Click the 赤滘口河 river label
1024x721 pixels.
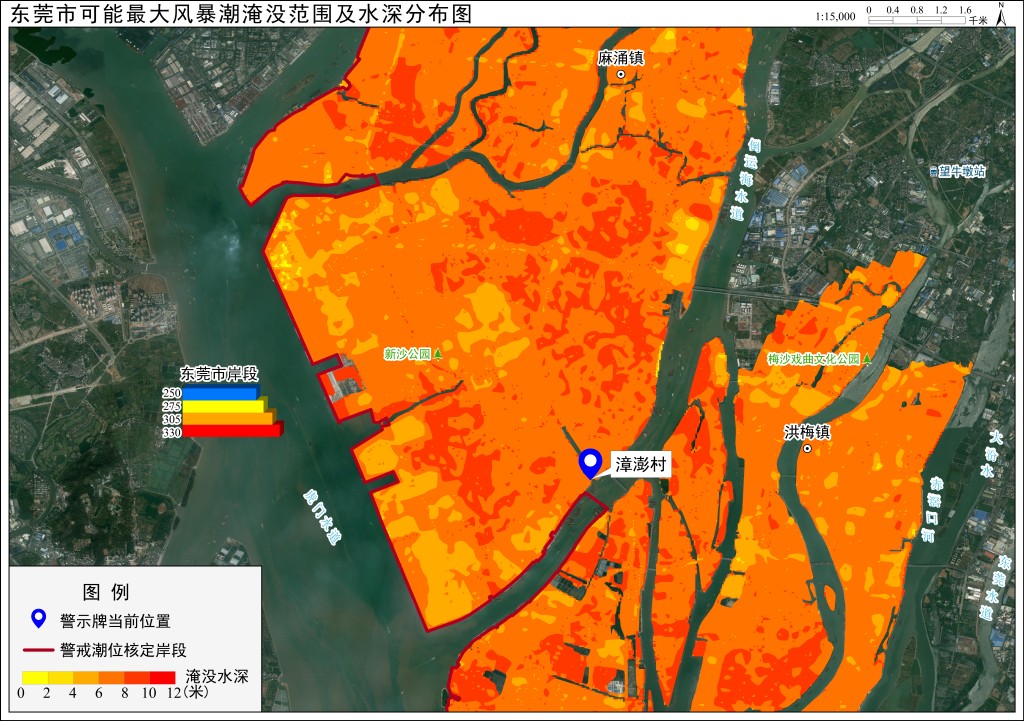[933, 509]
